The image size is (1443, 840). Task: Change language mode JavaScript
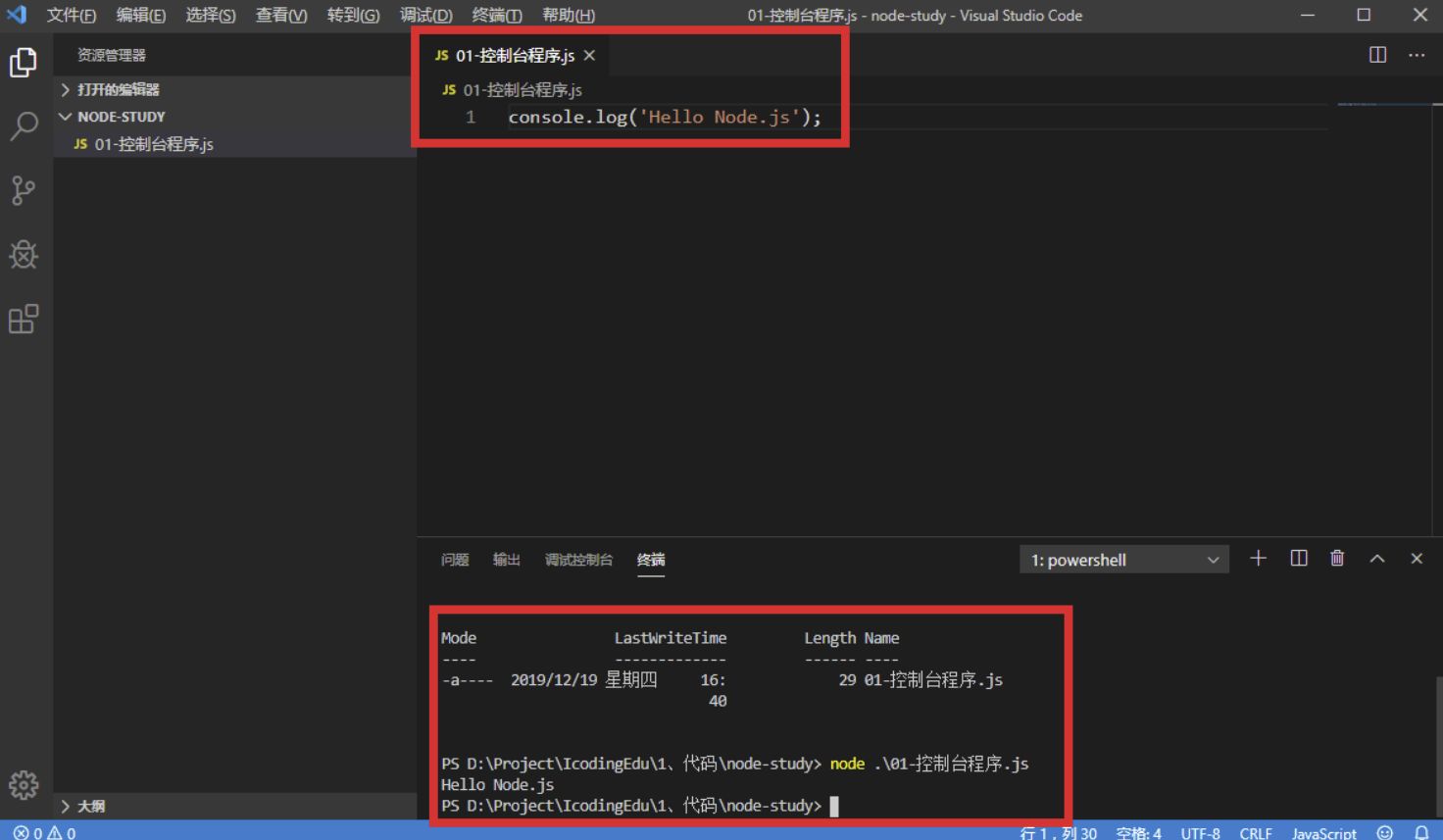coord(1324,832)
